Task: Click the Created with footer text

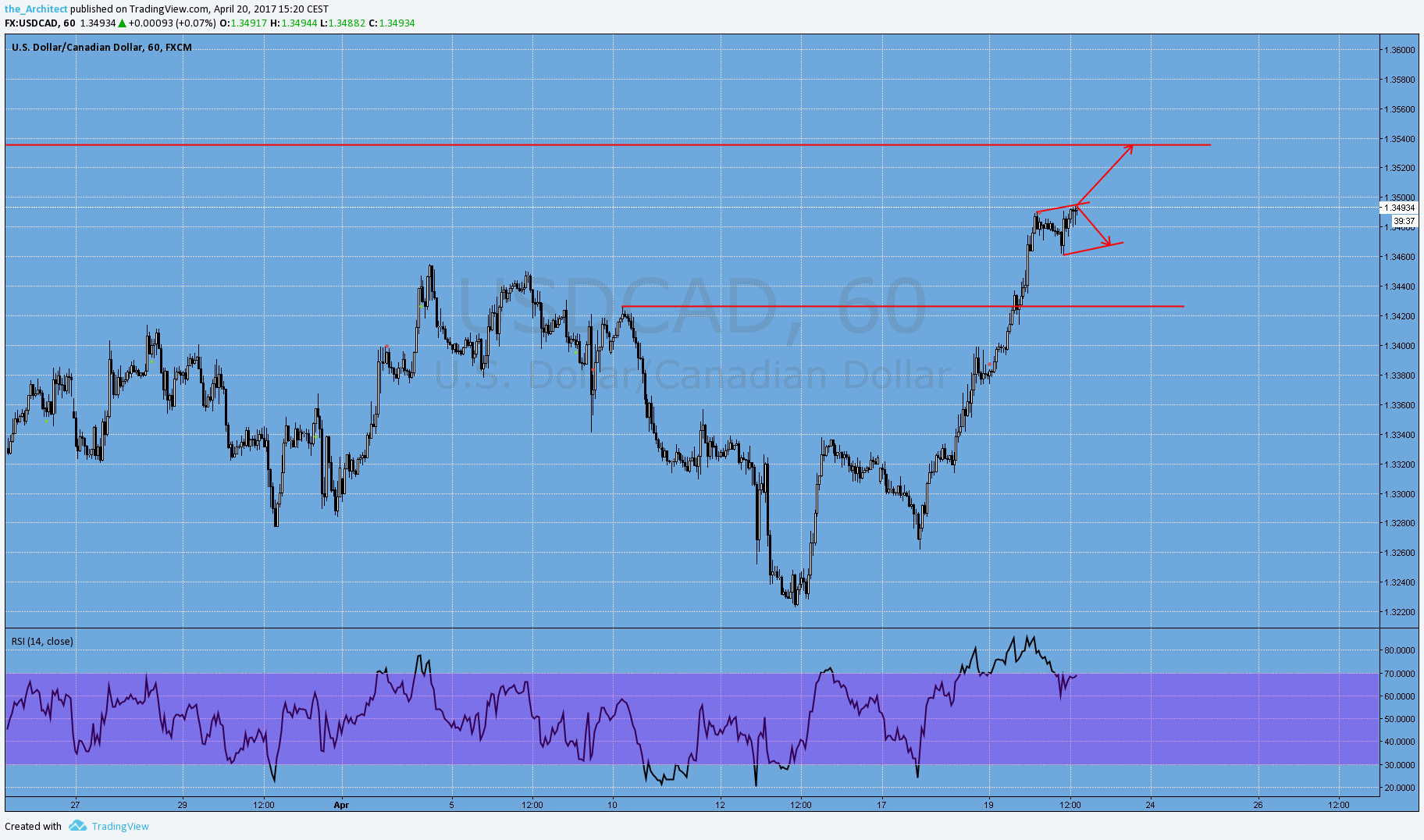Action: (x=33, y=826)
